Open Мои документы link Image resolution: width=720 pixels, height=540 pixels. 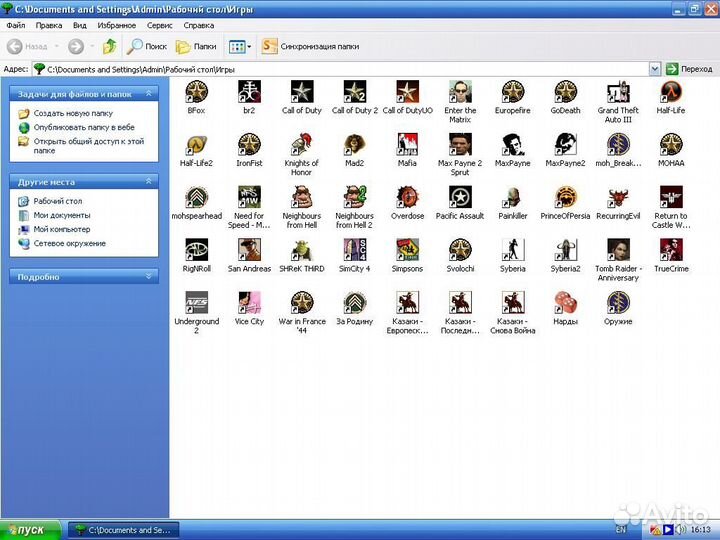[62, 215]
